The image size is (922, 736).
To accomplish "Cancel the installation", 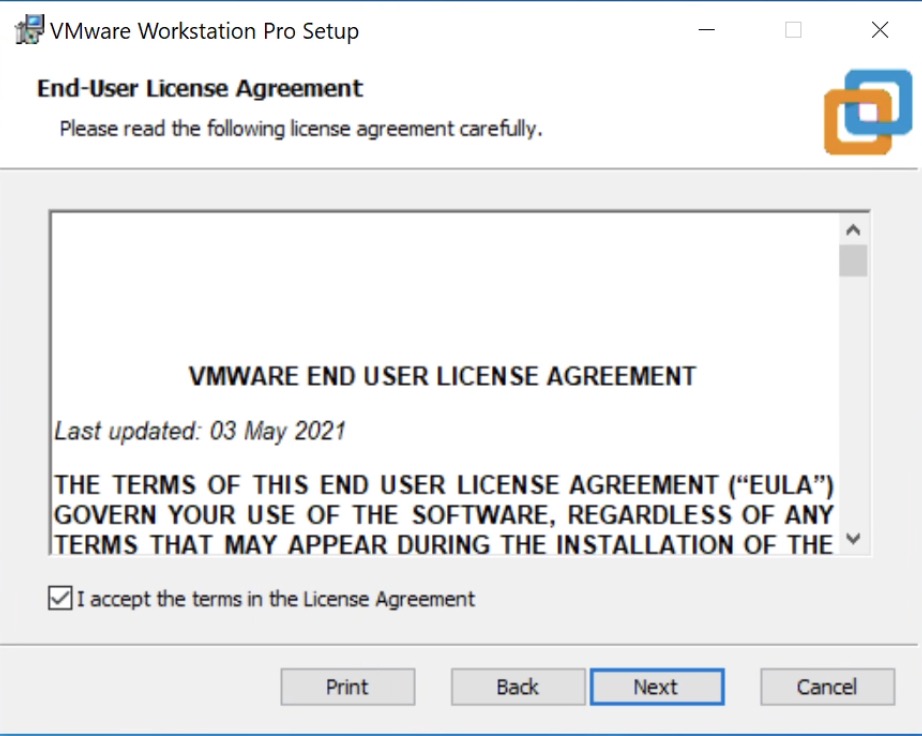I will click(x=827, y=687).
